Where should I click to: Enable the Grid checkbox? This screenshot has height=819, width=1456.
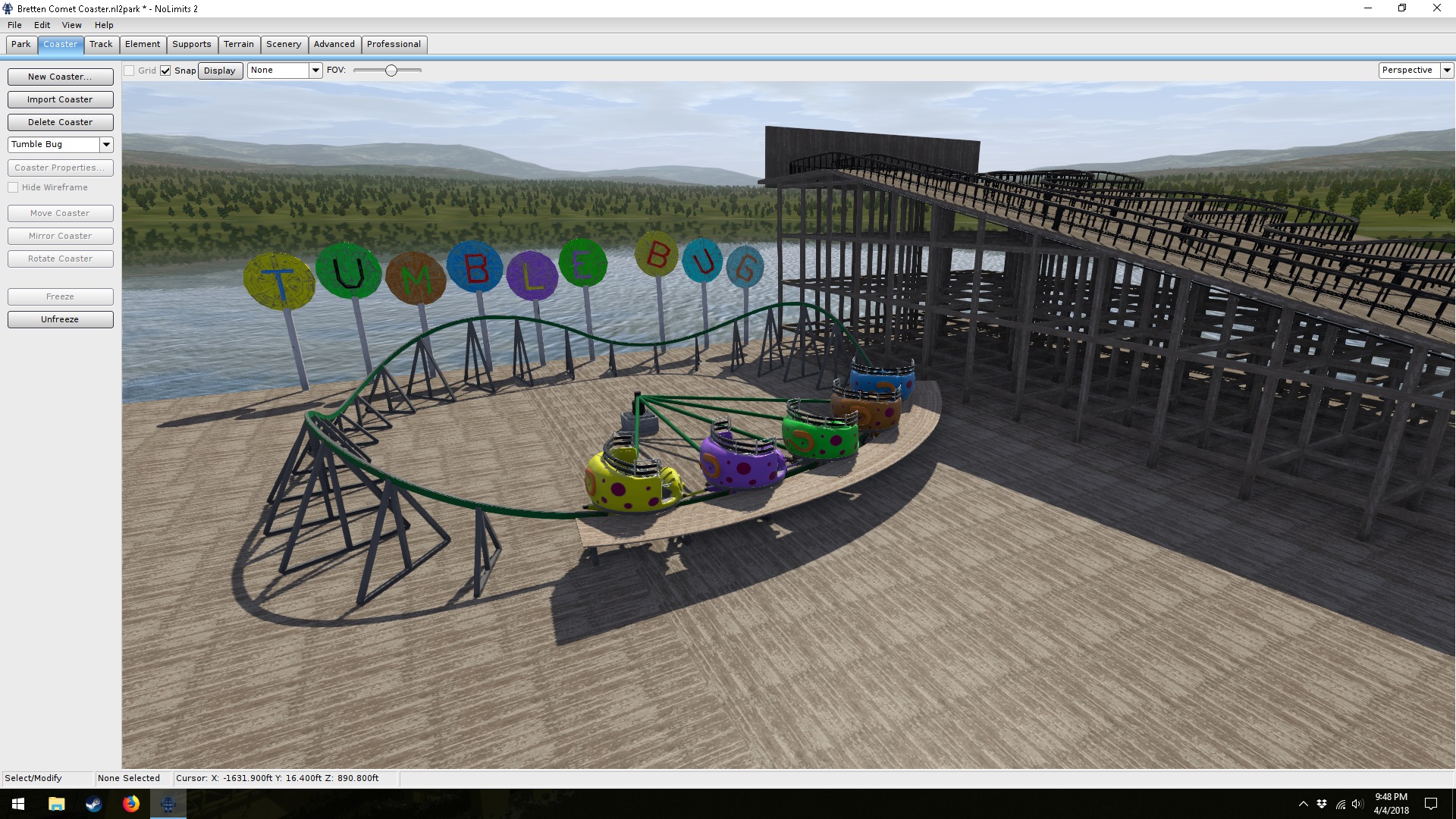tap(130, 71)
